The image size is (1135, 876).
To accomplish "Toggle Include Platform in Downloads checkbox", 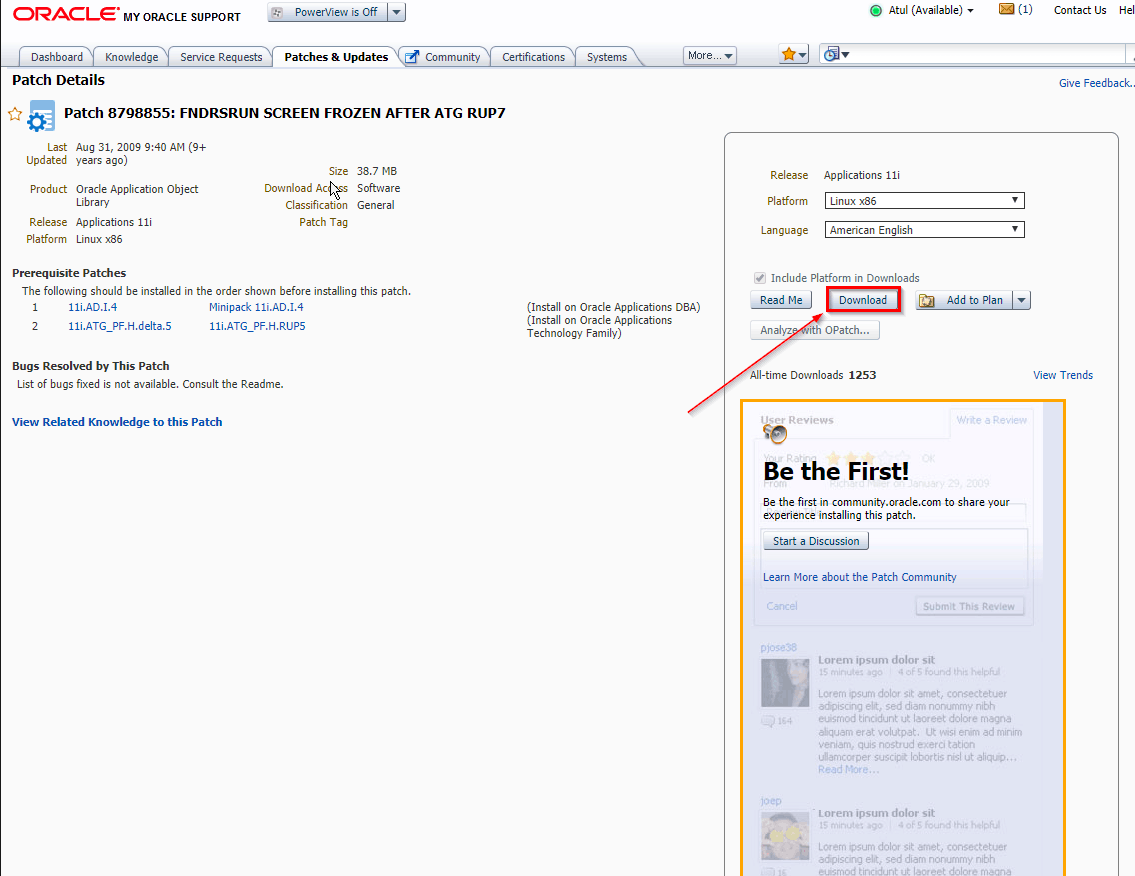I will [759, 278].
